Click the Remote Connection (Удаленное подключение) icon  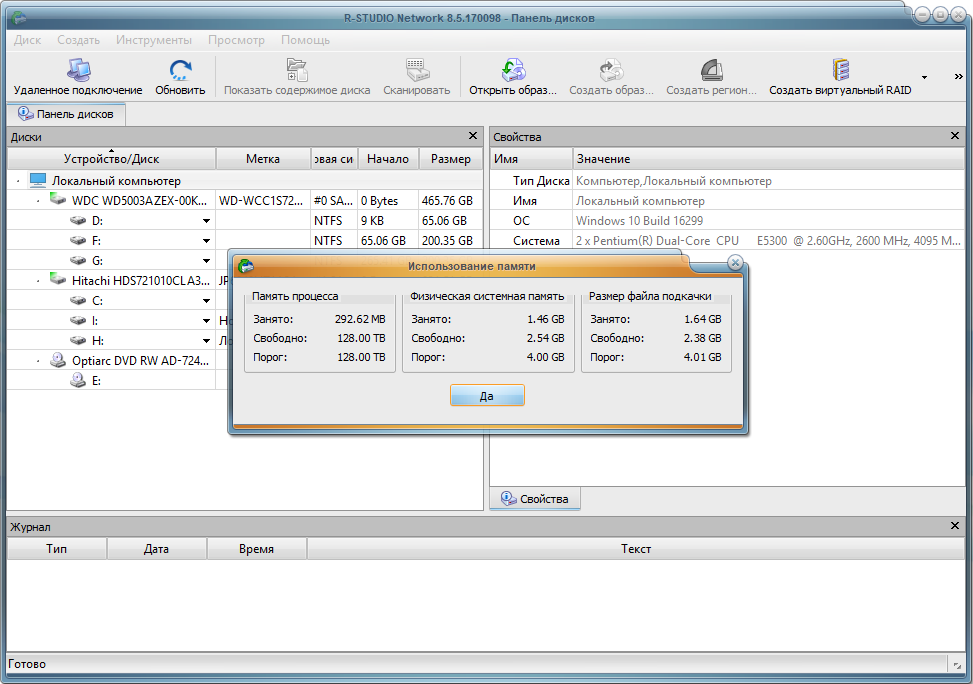click(x=79, y=70)
